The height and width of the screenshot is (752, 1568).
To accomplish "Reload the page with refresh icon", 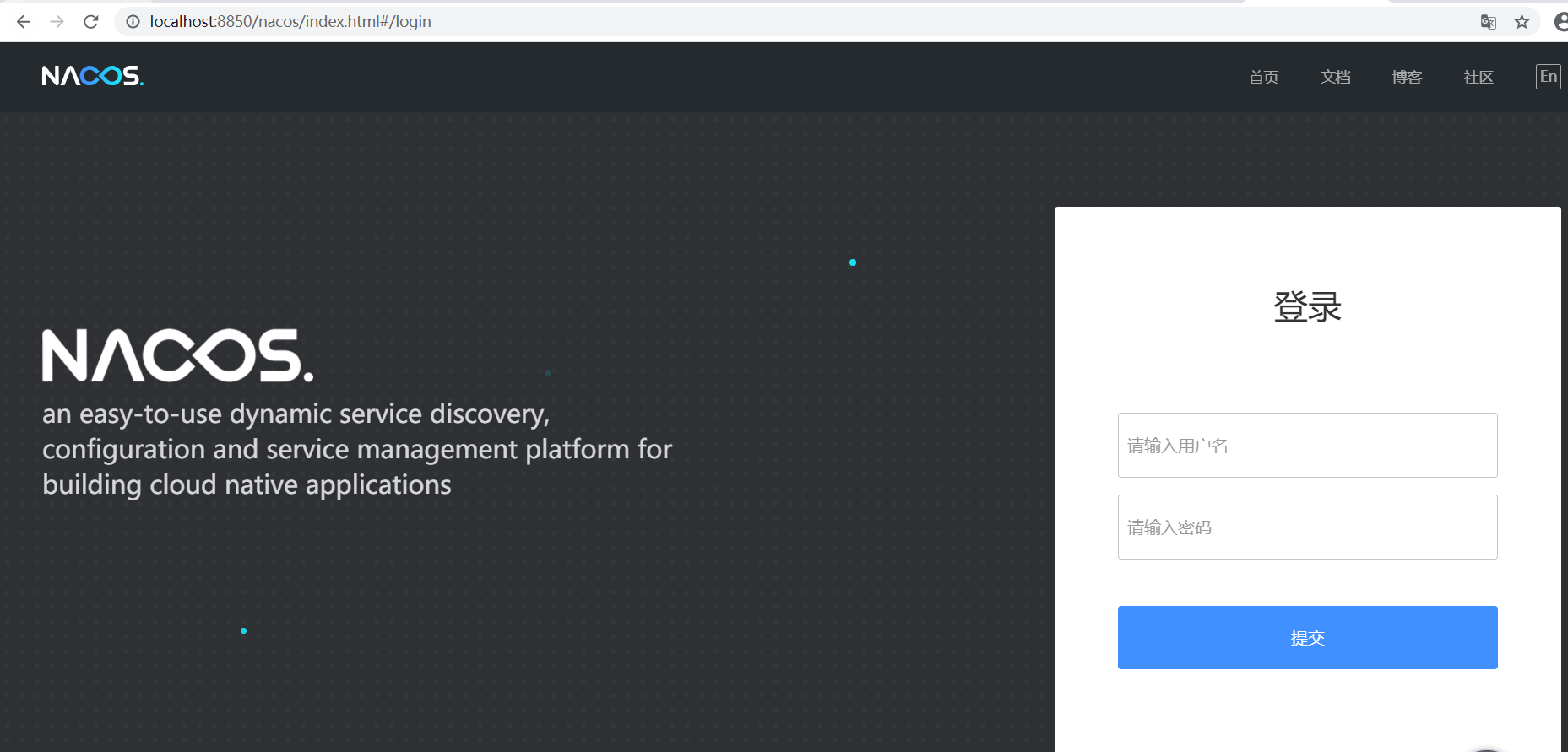I will pyautogui.click(x=91, y=22).
